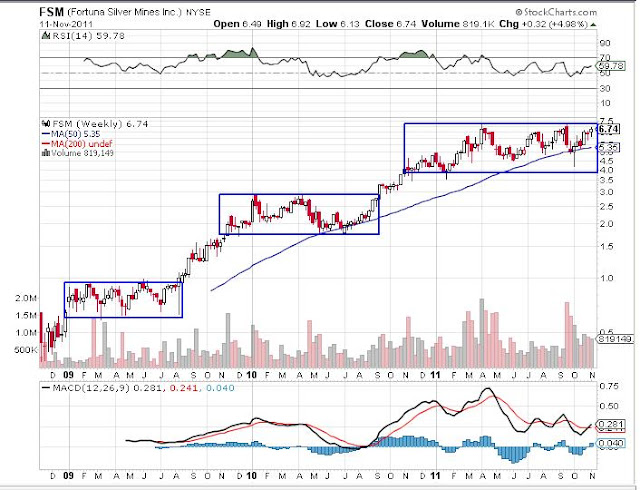Click the 90 label on the RSI axis
The height and width of the screenshot is (490, 640).
point(605,43)
